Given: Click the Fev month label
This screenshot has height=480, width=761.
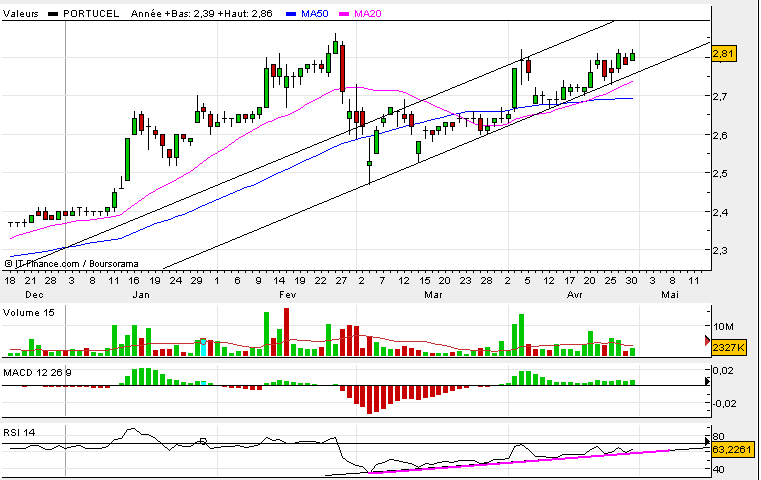Looking at the screenshot, I should pos(287,295).
